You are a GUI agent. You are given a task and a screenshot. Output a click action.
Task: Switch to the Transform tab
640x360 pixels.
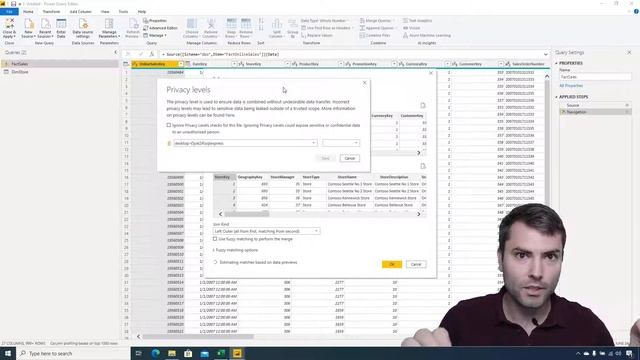click(51, 11)
